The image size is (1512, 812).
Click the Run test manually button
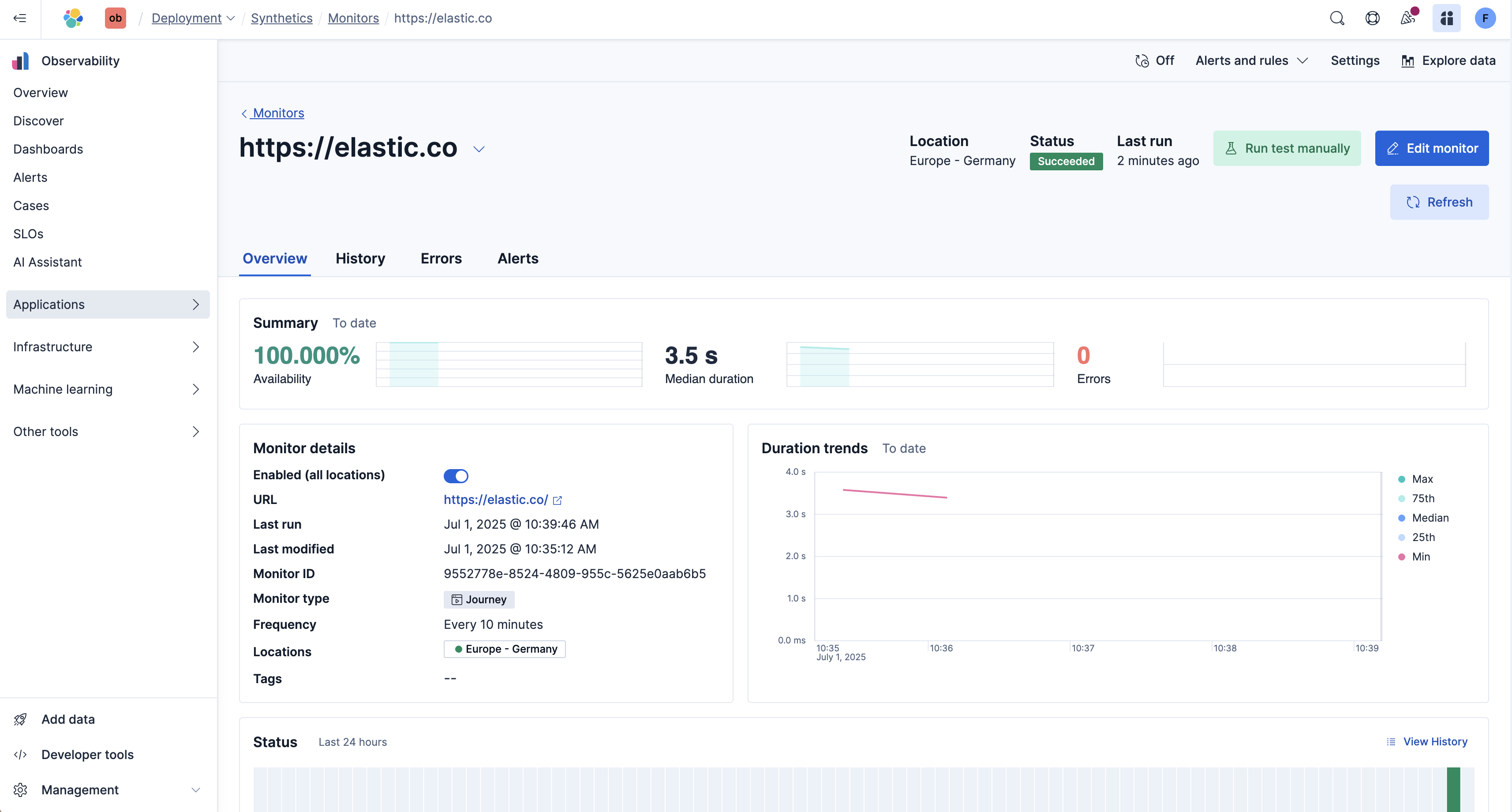point(1287,148)
